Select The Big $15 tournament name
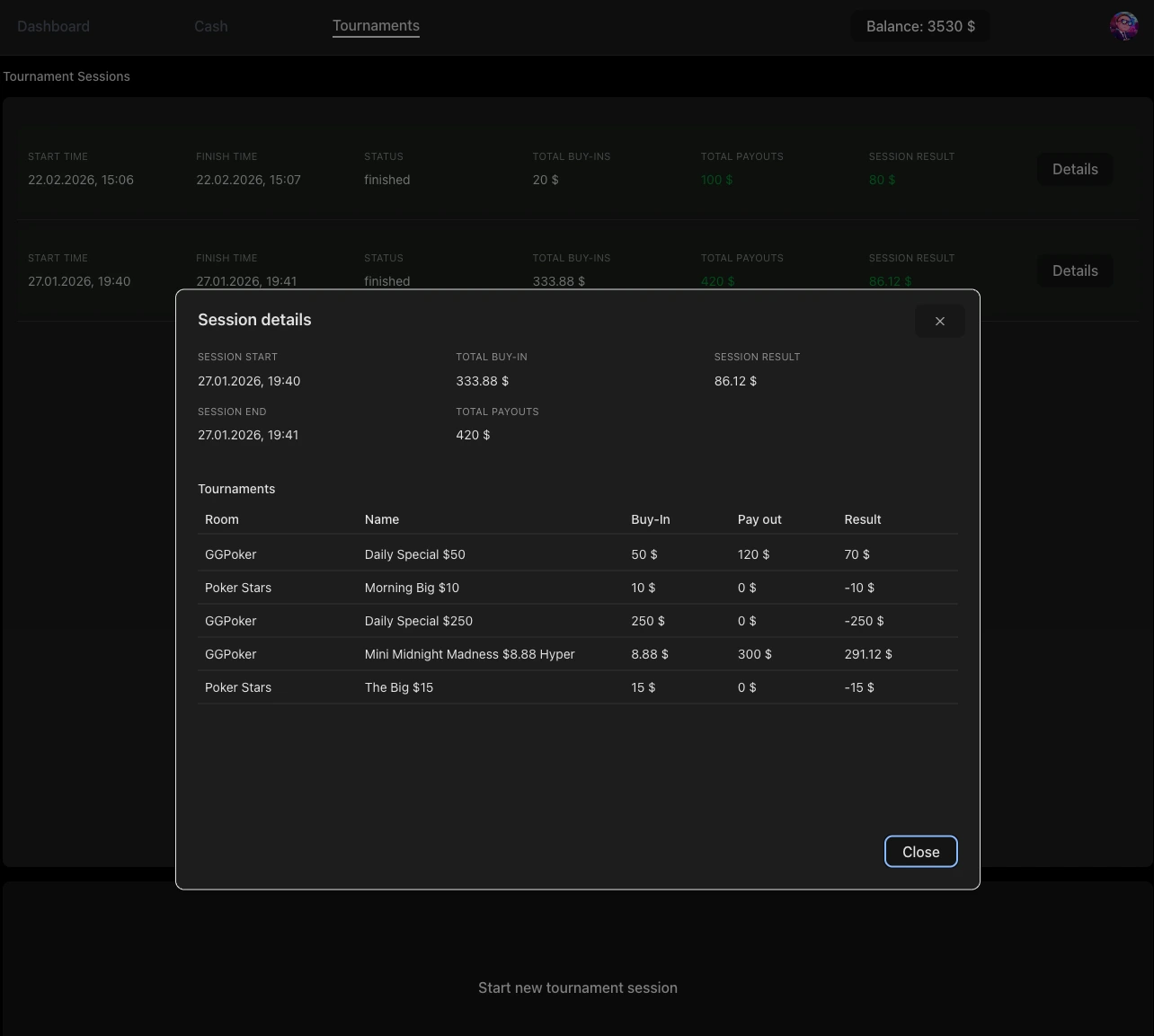1154x1036 pixels. 399,687
